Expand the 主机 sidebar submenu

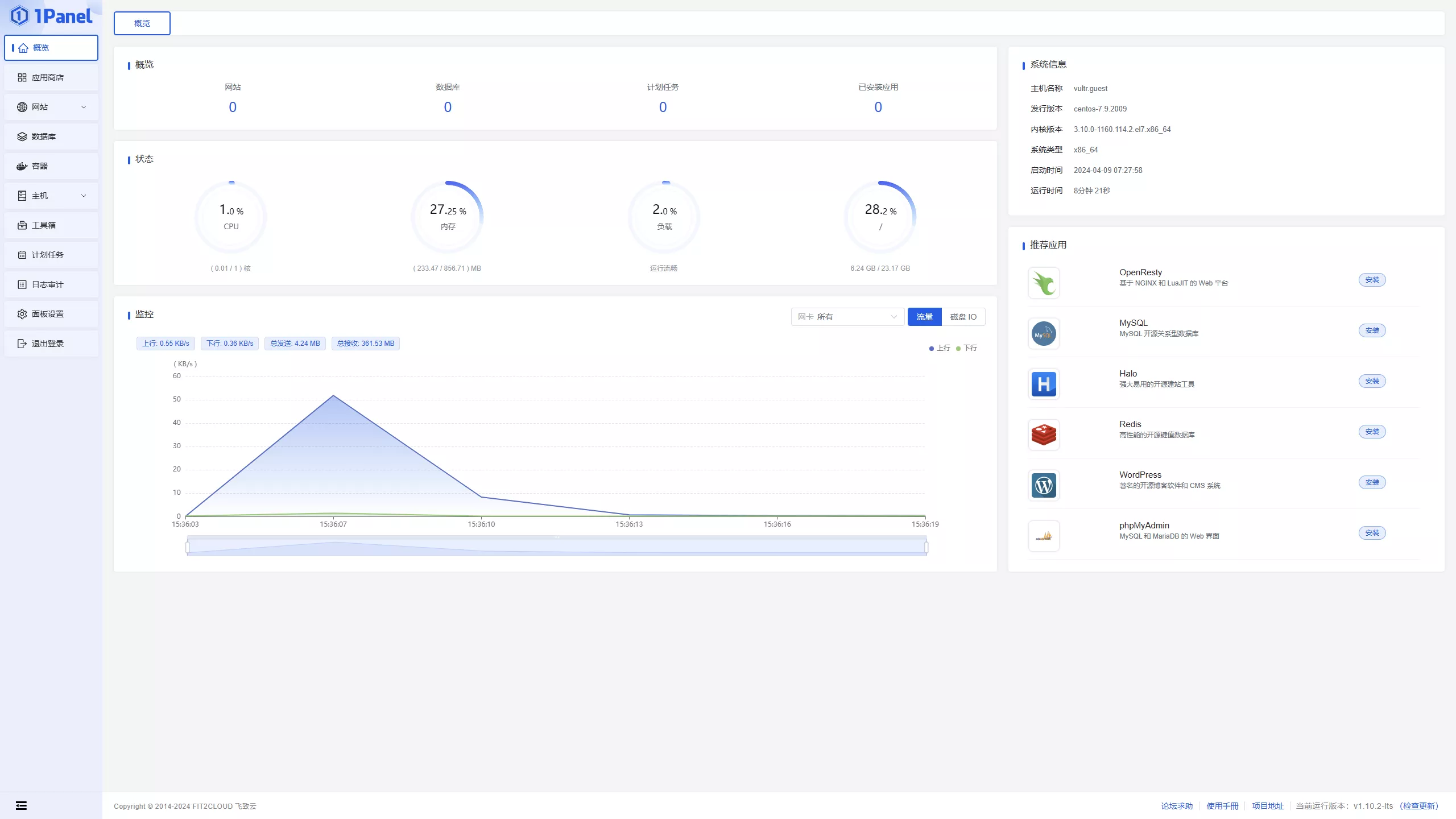50,196
